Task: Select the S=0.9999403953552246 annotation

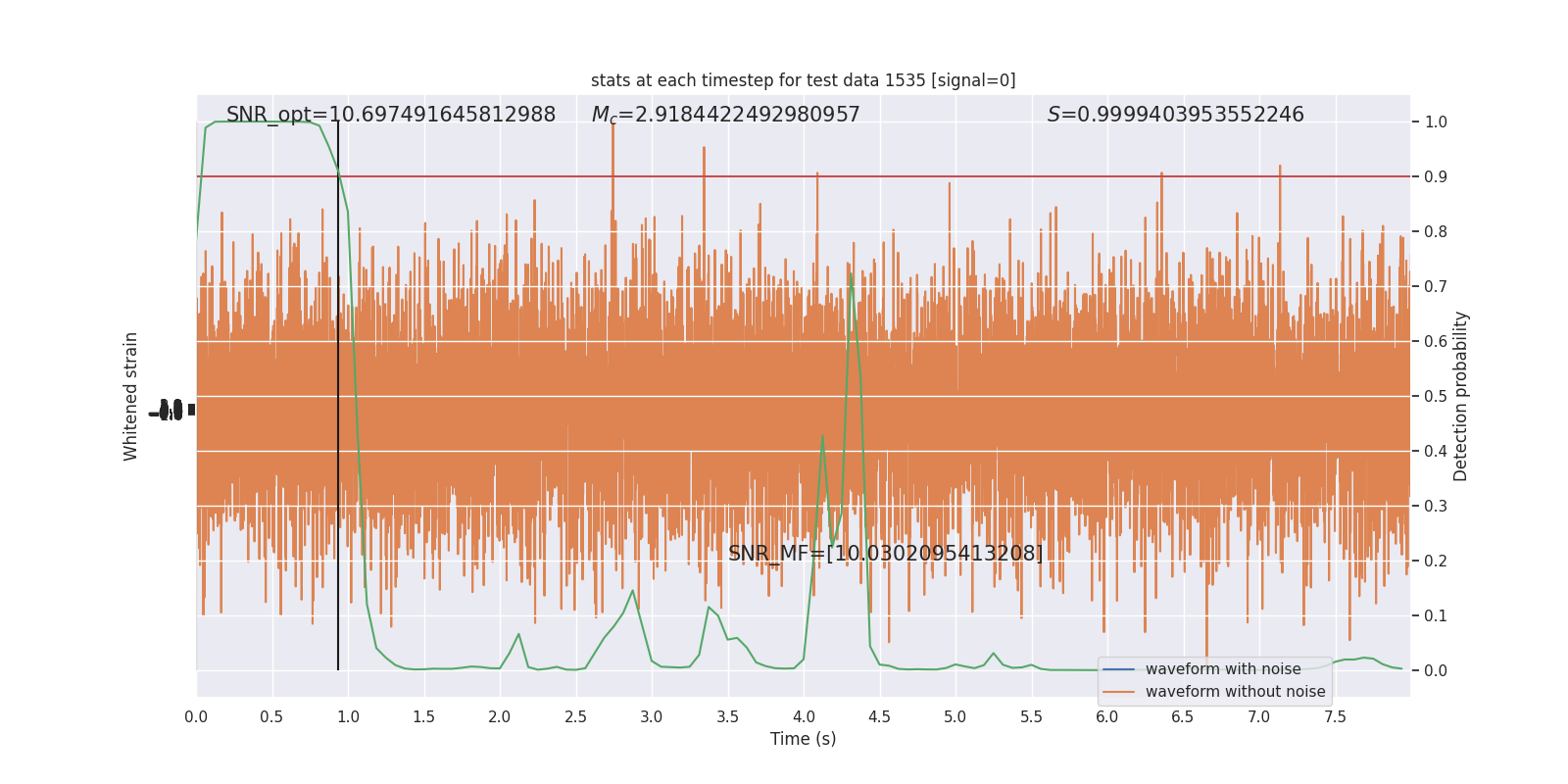Action: (x=1175, y=115)
